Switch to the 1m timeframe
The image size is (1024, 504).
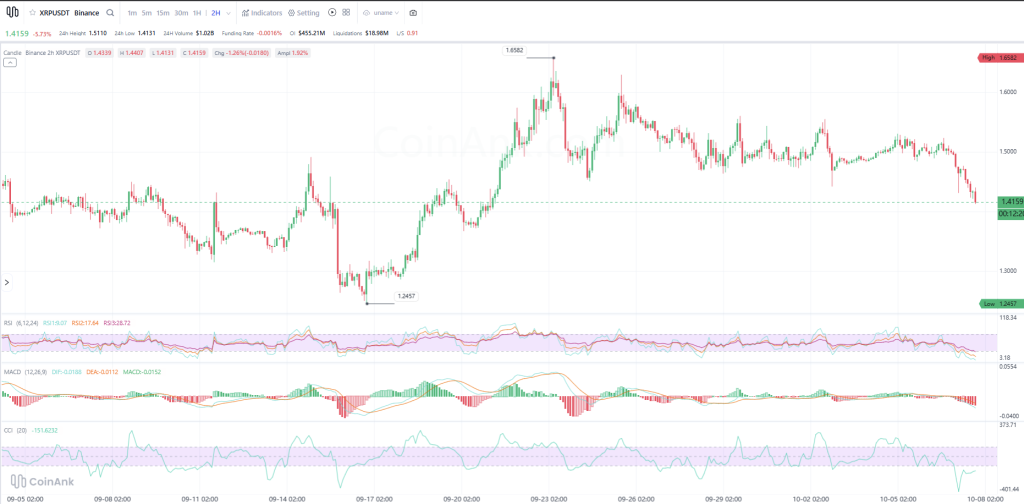(x=133, y=12)
